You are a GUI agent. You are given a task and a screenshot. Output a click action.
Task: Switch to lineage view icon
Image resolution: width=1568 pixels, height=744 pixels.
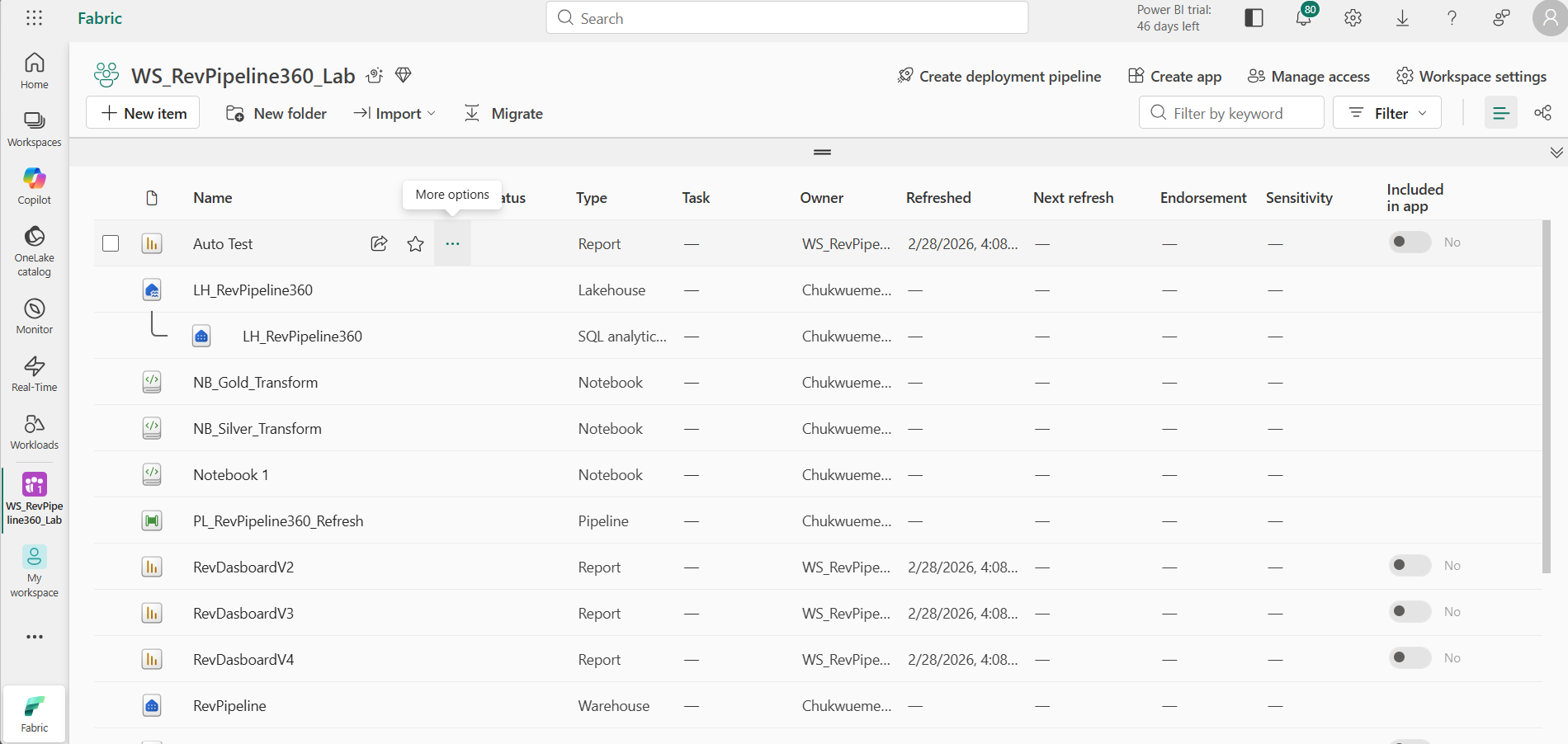click(x=1542, y=113)
